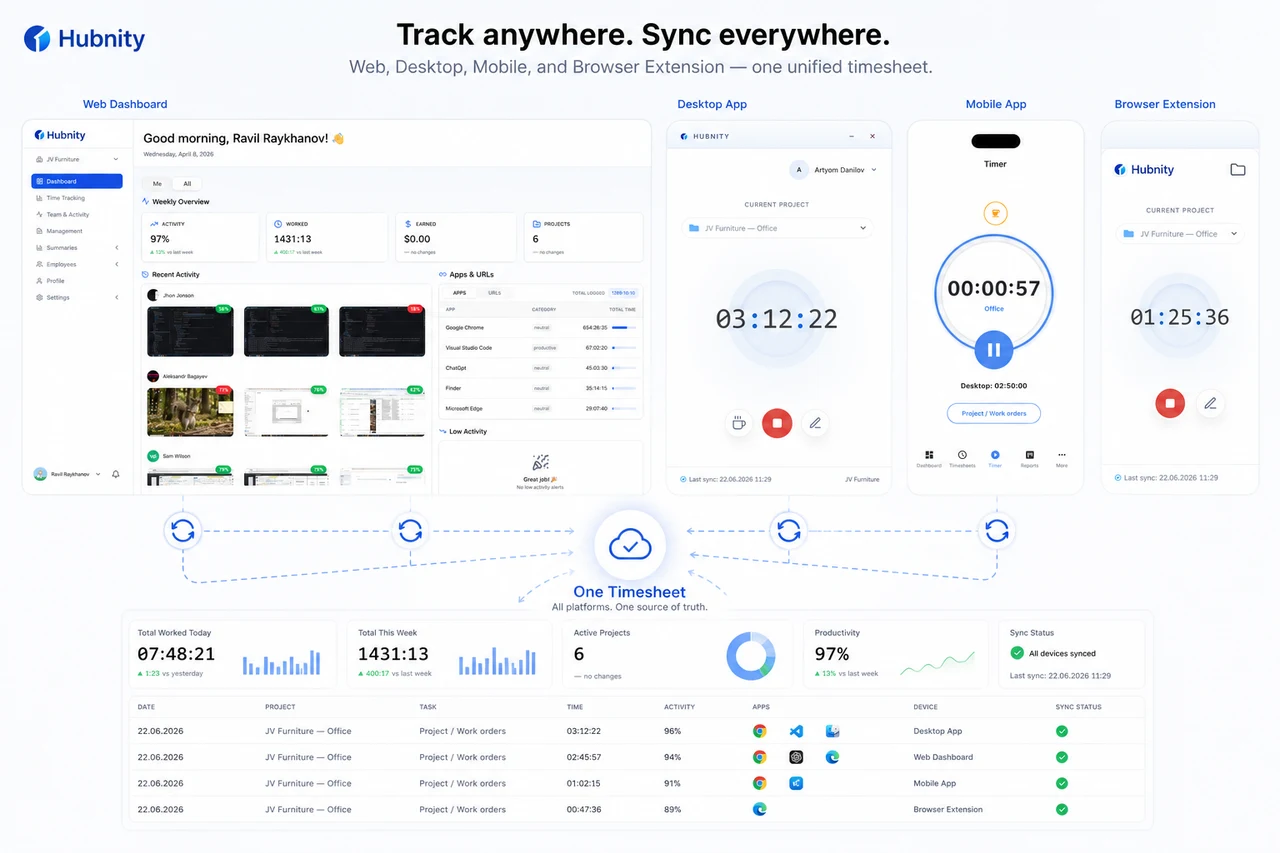
Task: Tap the More tab in Mobile App bar
Action: click(1062, 459)
